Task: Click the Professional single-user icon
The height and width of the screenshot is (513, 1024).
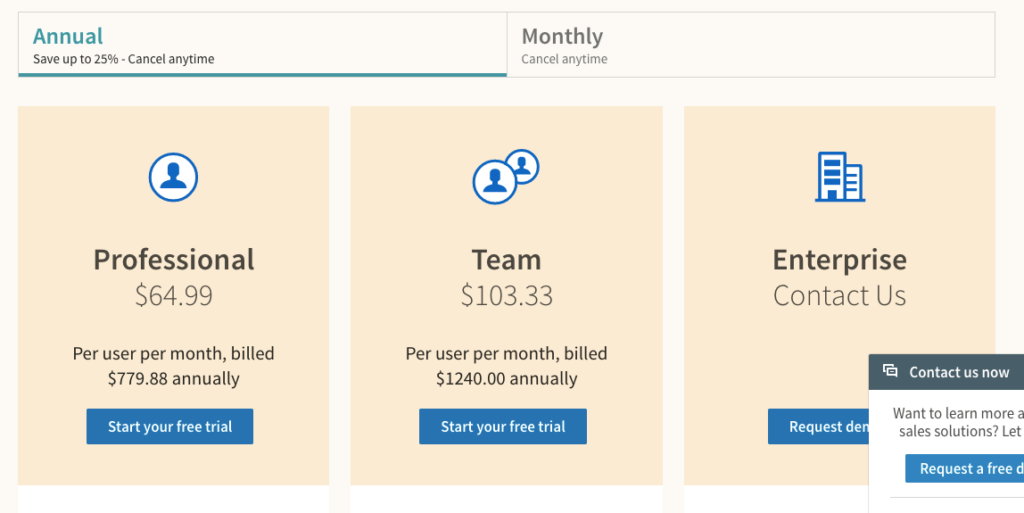Action: (173, 178)
